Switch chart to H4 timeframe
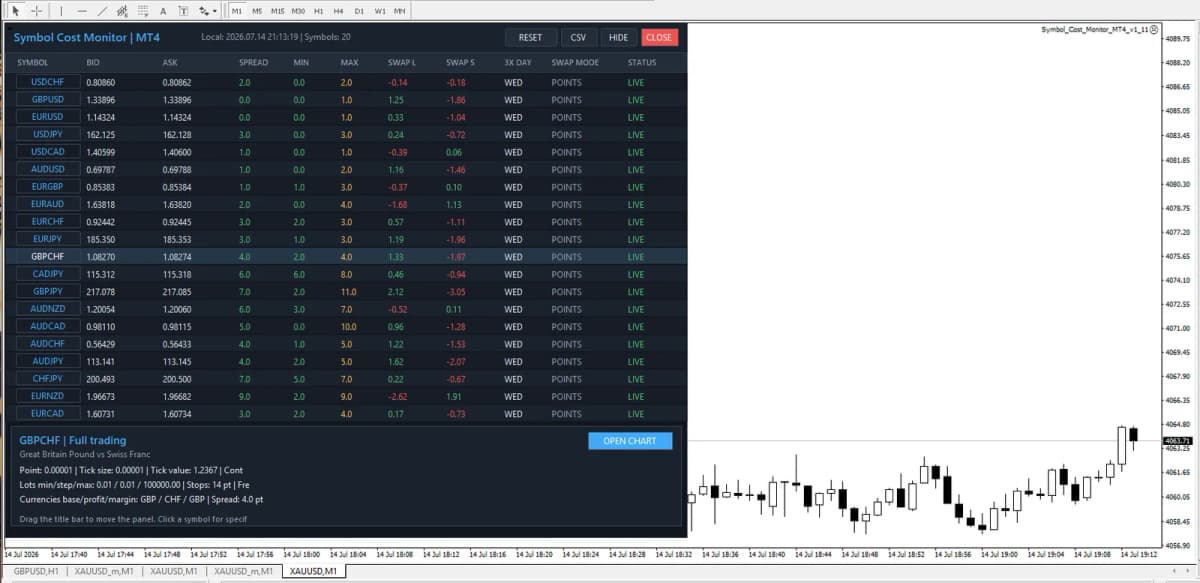 pos(338,10)
